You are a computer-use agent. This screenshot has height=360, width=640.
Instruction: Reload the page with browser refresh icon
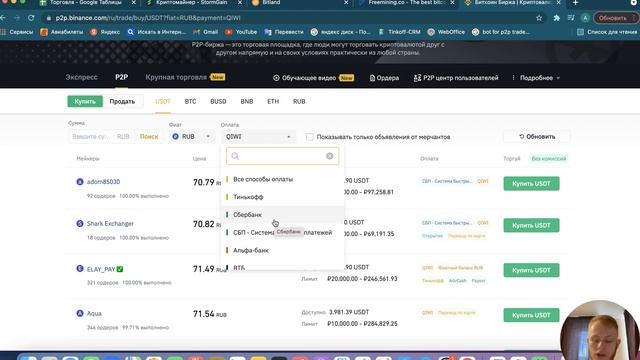point(31,18)
